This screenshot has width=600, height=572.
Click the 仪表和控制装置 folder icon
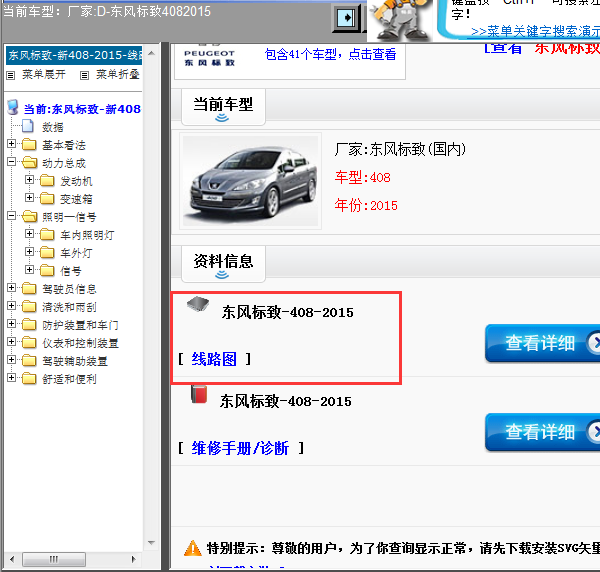tap(29, 342)
